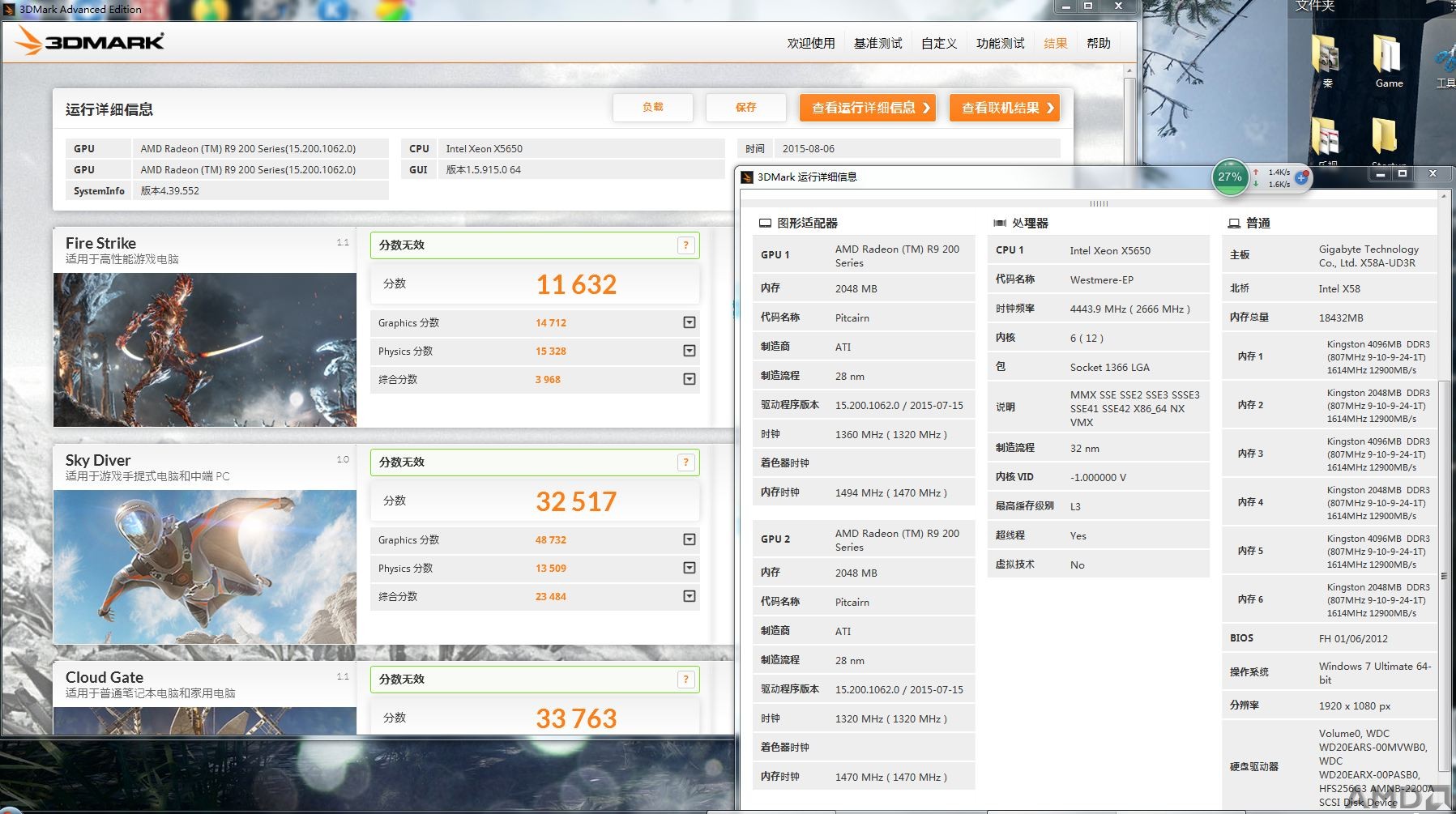Click the 3DMark Advanced Edition title icon

pos(10,9)
